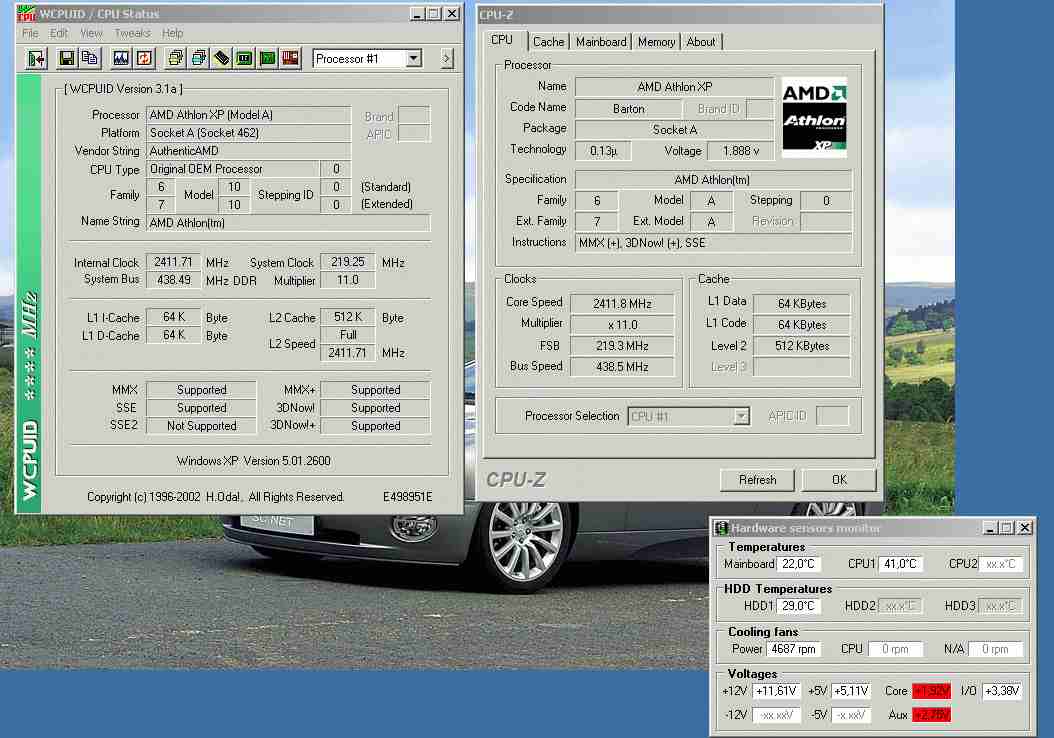The width and height of the screenshot is (1054, 738).
Task: Switch to the Memory tab in CPU-Z
Action: [656, 42]
